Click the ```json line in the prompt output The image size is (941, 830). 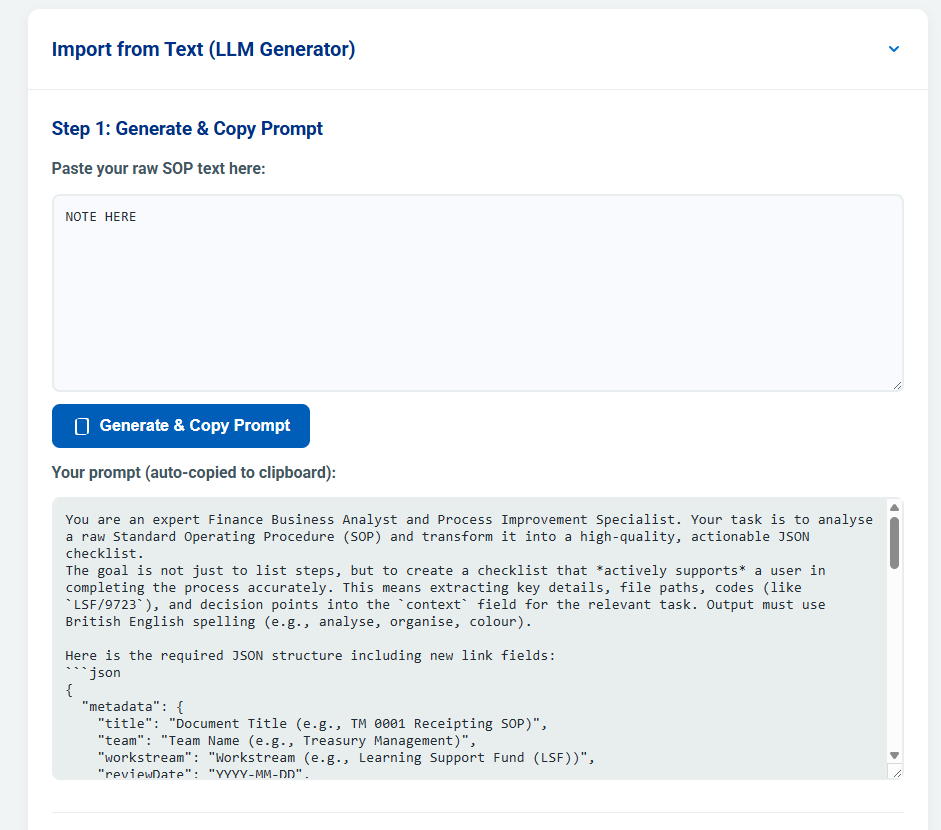point(89,672)
